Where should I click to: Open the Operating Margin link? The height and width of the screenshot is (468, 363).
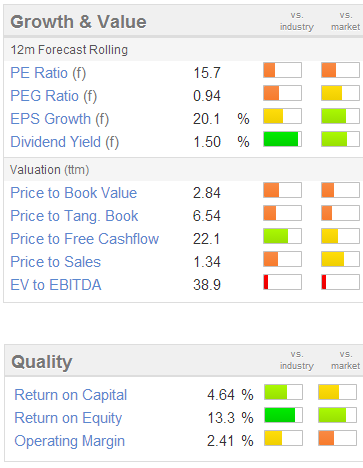69,441
